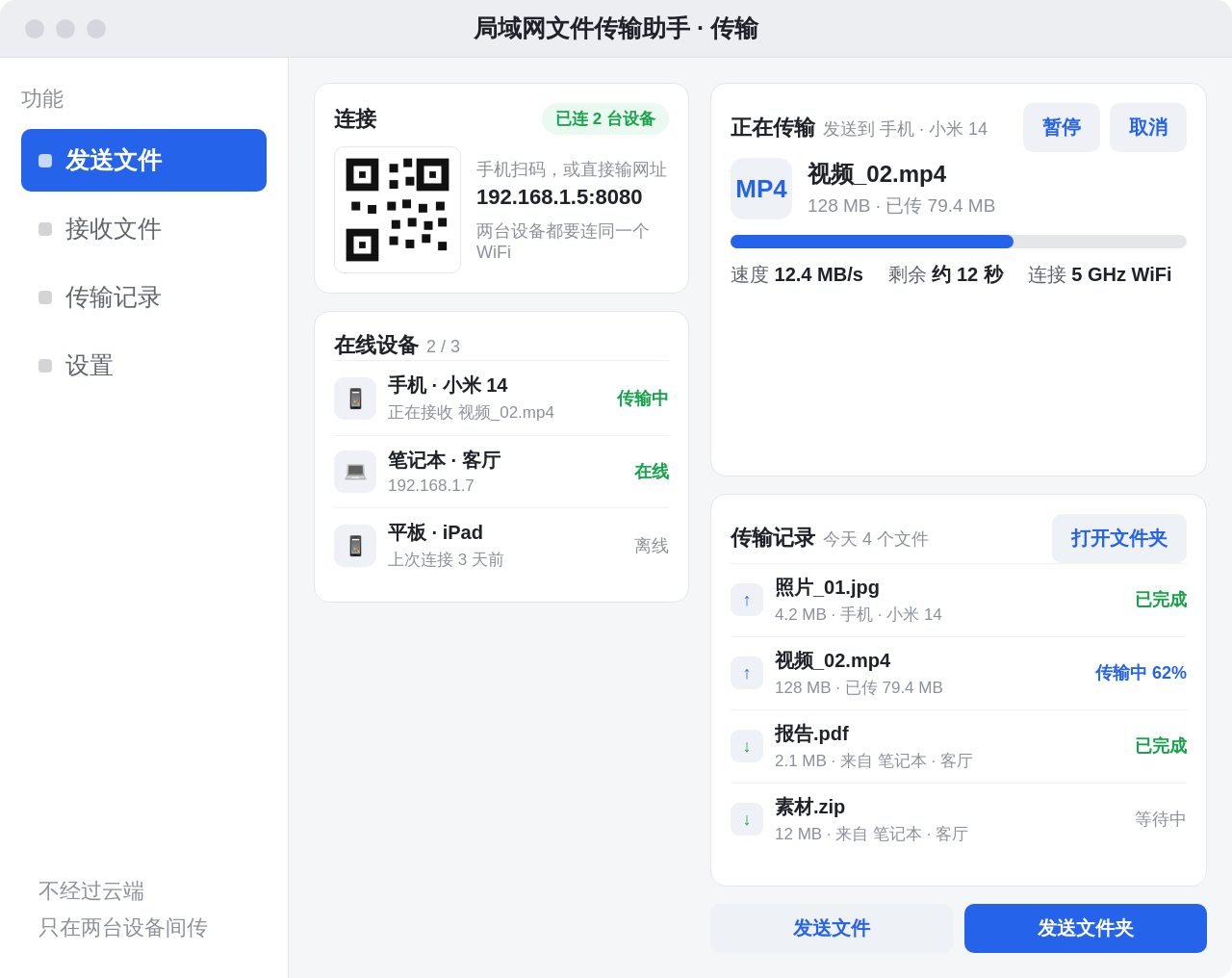Select device row 平板 · iPad
Image resolution: width=1232 pixels, height=978 pixels.
(501, 546)
